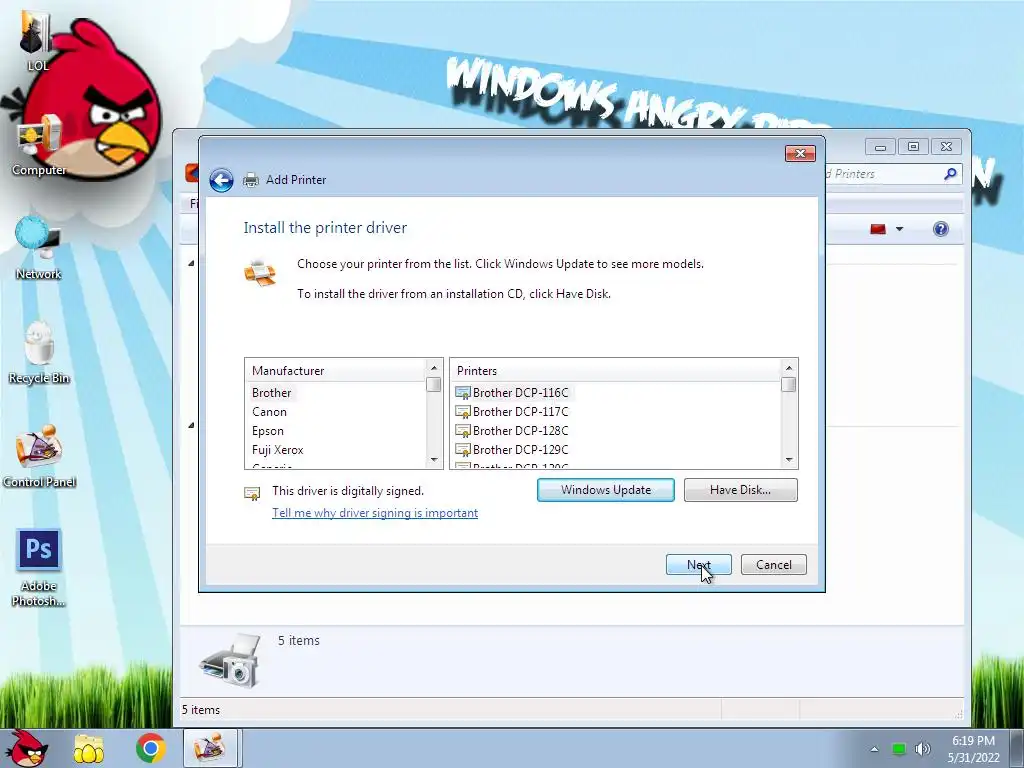Click the digitally signed certificate icon
The height and width of the screenshot is (768, 1024).
tap(252, 493)
